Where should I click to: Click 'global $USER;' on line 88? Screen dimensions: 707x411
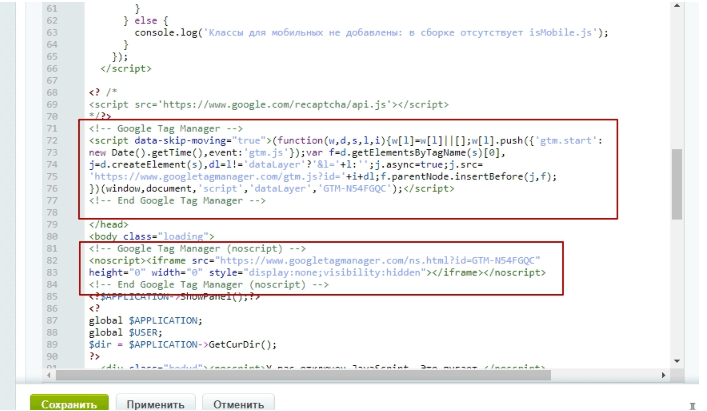tap(126, 333)
